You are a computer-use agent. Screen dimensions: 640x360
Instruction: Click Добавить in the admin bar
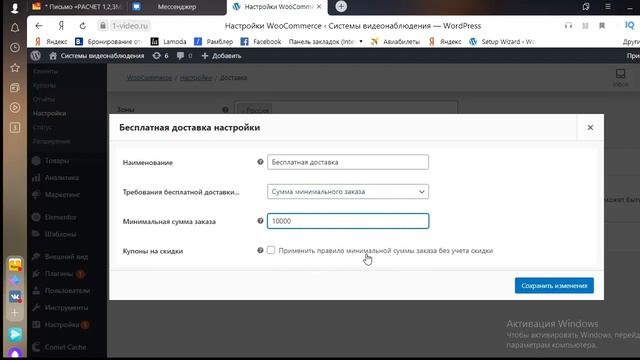coord(221,56)
